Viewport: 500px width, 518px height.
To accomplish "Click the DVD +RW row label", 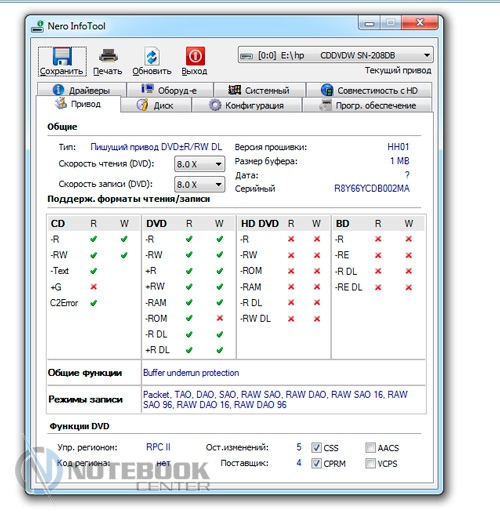I will pos(155,286).
